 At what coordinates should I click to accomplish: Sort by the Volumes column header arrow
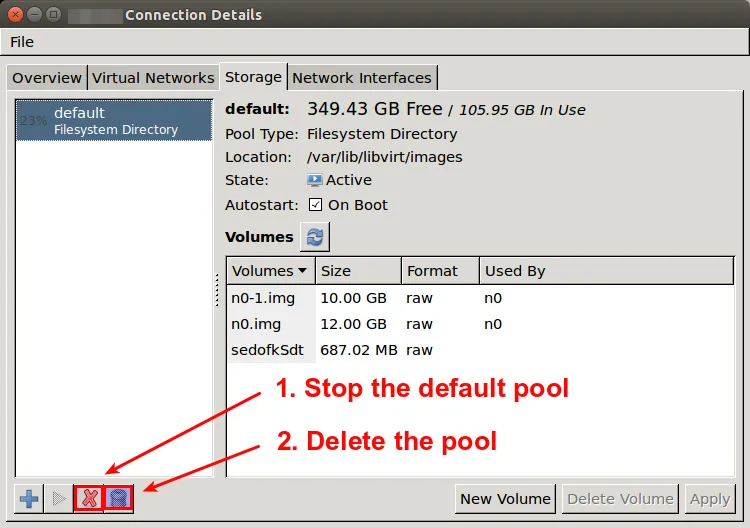coord(302,271)
